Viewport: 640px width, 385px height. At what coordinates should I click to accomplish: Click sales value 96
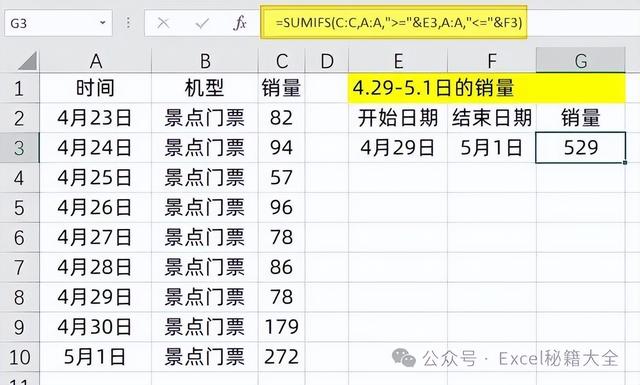click(282, 207)
